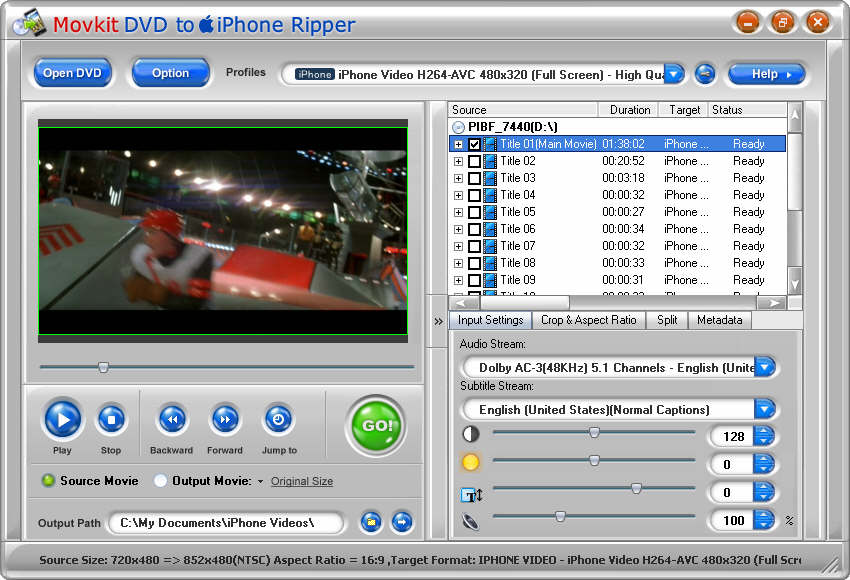
Task: Click the film icon of Title 03
Action: pyautogui.click(x=490, y=178)
